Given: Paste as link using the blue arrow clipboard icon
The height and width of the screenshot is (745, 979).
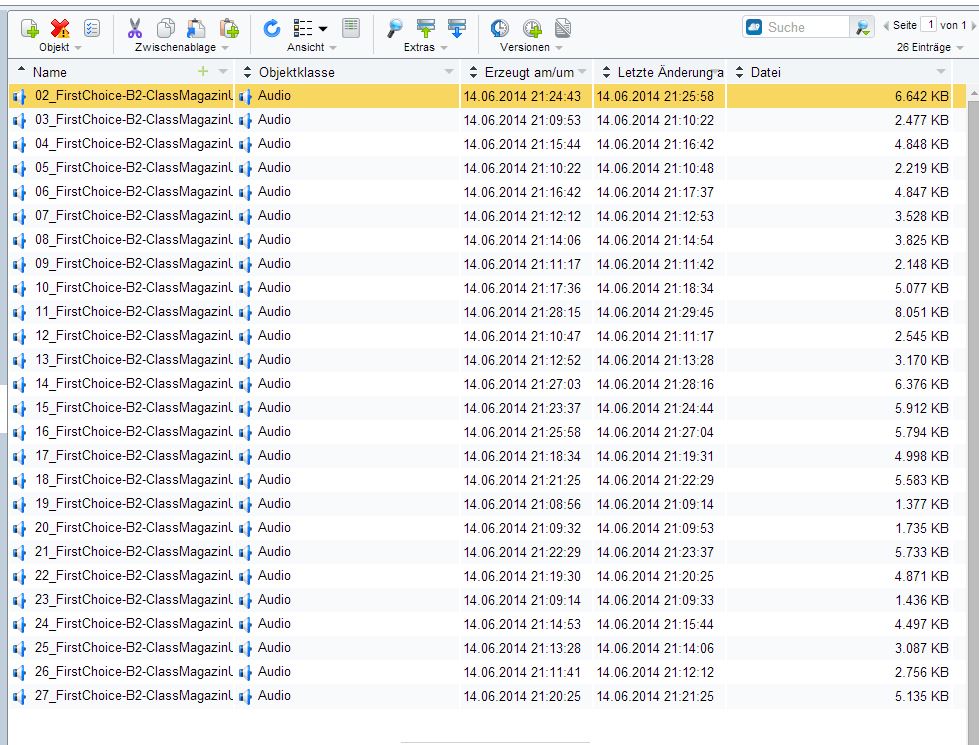Looking at the screenshot, I should pyautogui.click(x=196, y=28).
